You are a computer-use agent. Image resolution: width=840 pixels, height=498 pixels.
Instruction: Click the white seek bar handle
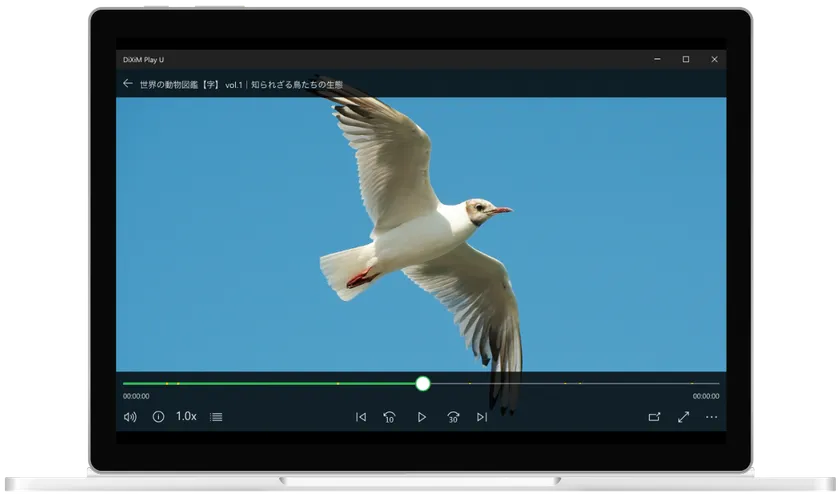(423, 383)
